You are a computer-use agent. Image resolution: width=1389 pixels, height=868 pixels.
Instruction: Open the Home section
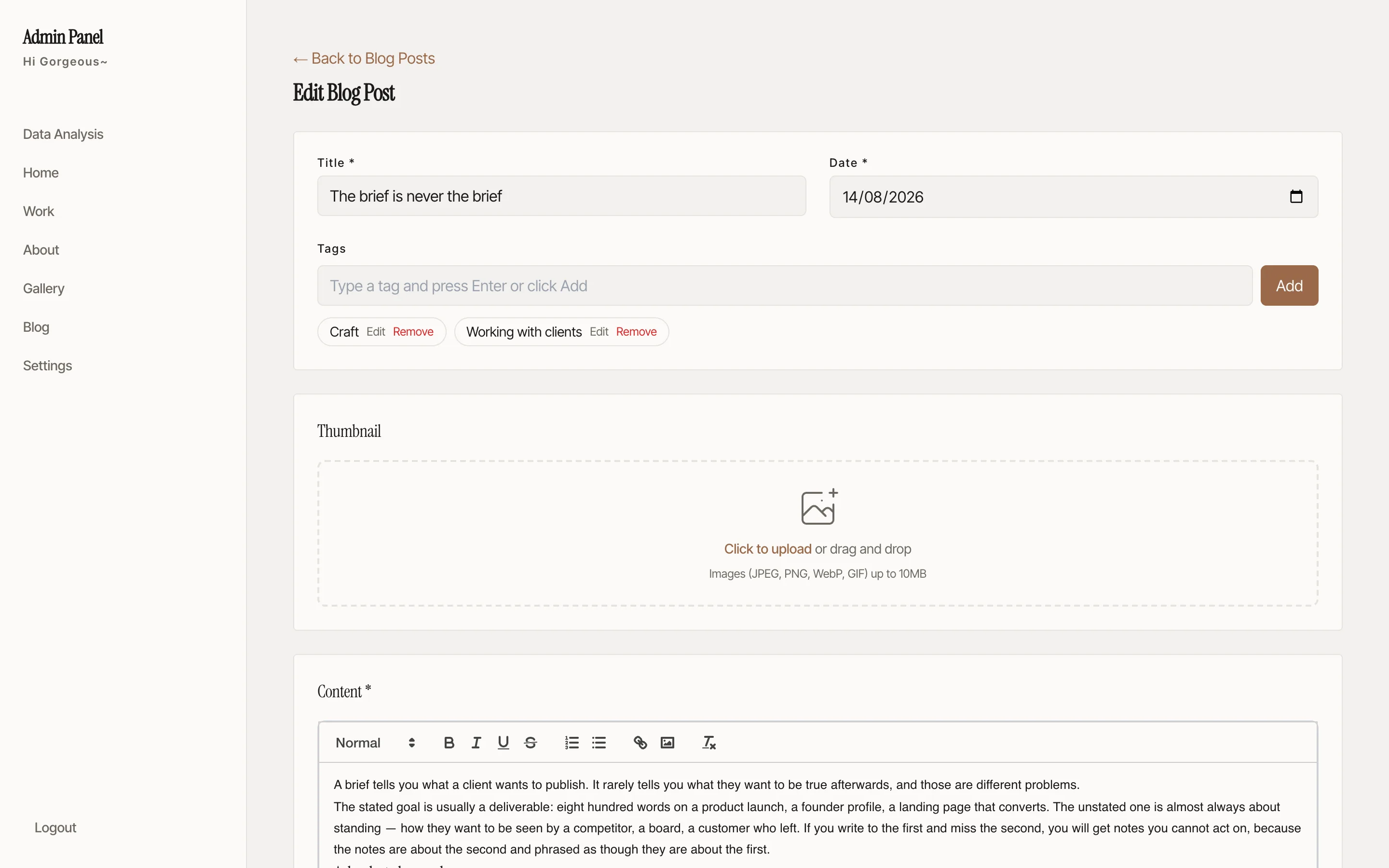pyautogui.click(x=41, y=173)
